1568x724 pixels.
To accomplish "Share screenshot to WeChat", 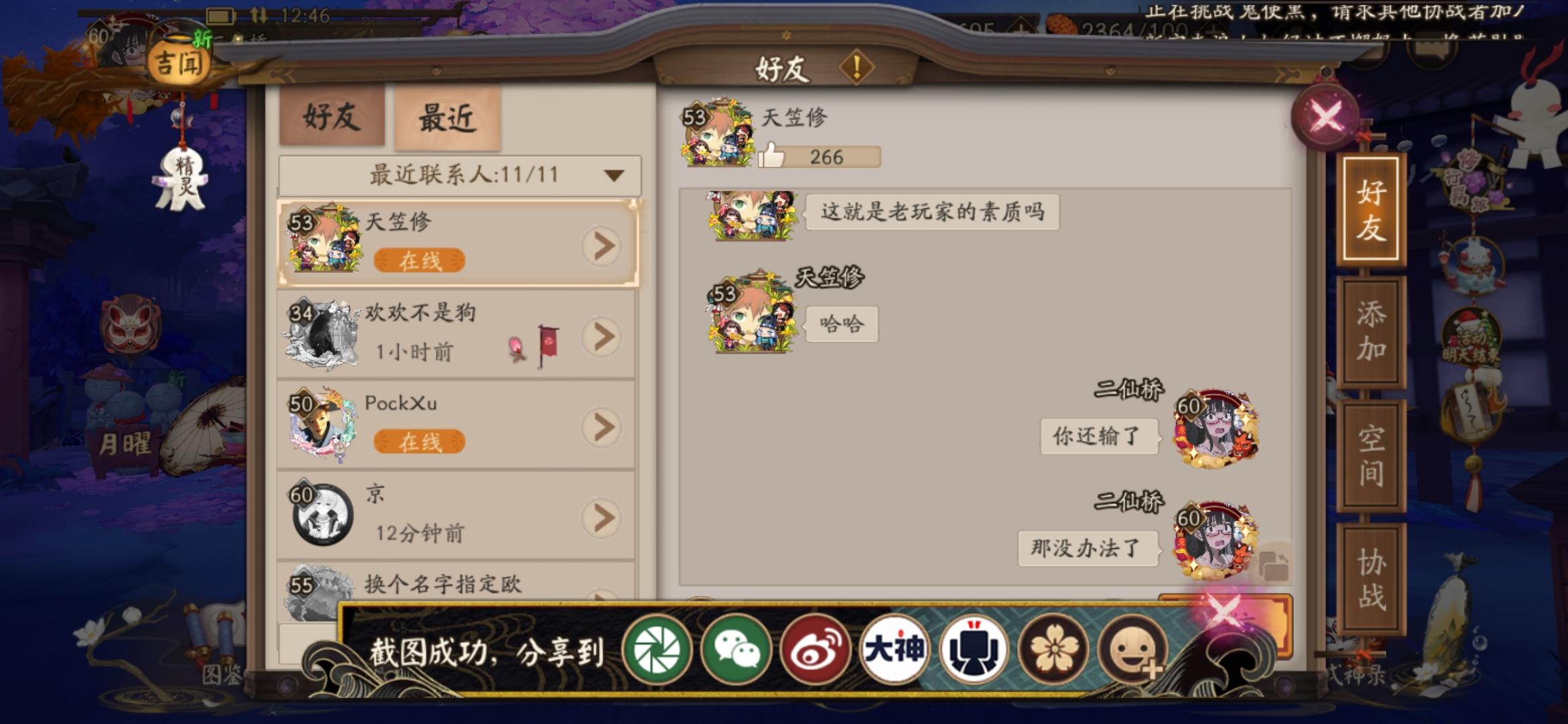I will pyautogui.click(x=736, y=648).
